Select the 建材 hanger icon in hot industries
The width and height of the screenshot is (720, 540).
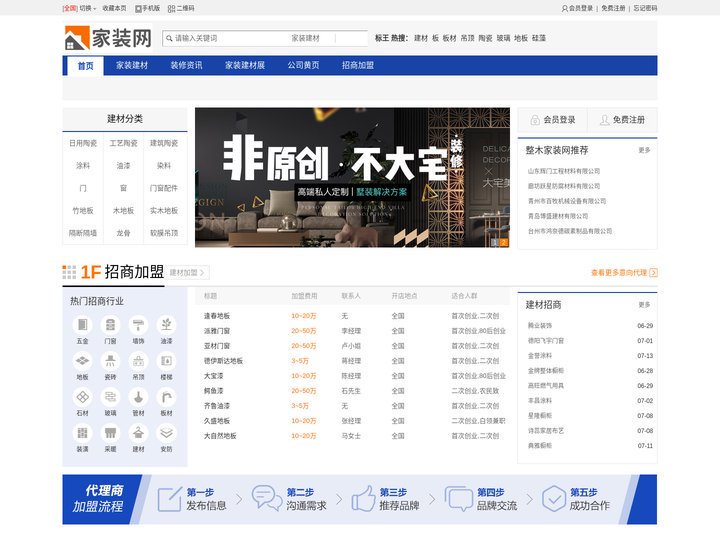[x=138, y=433]
